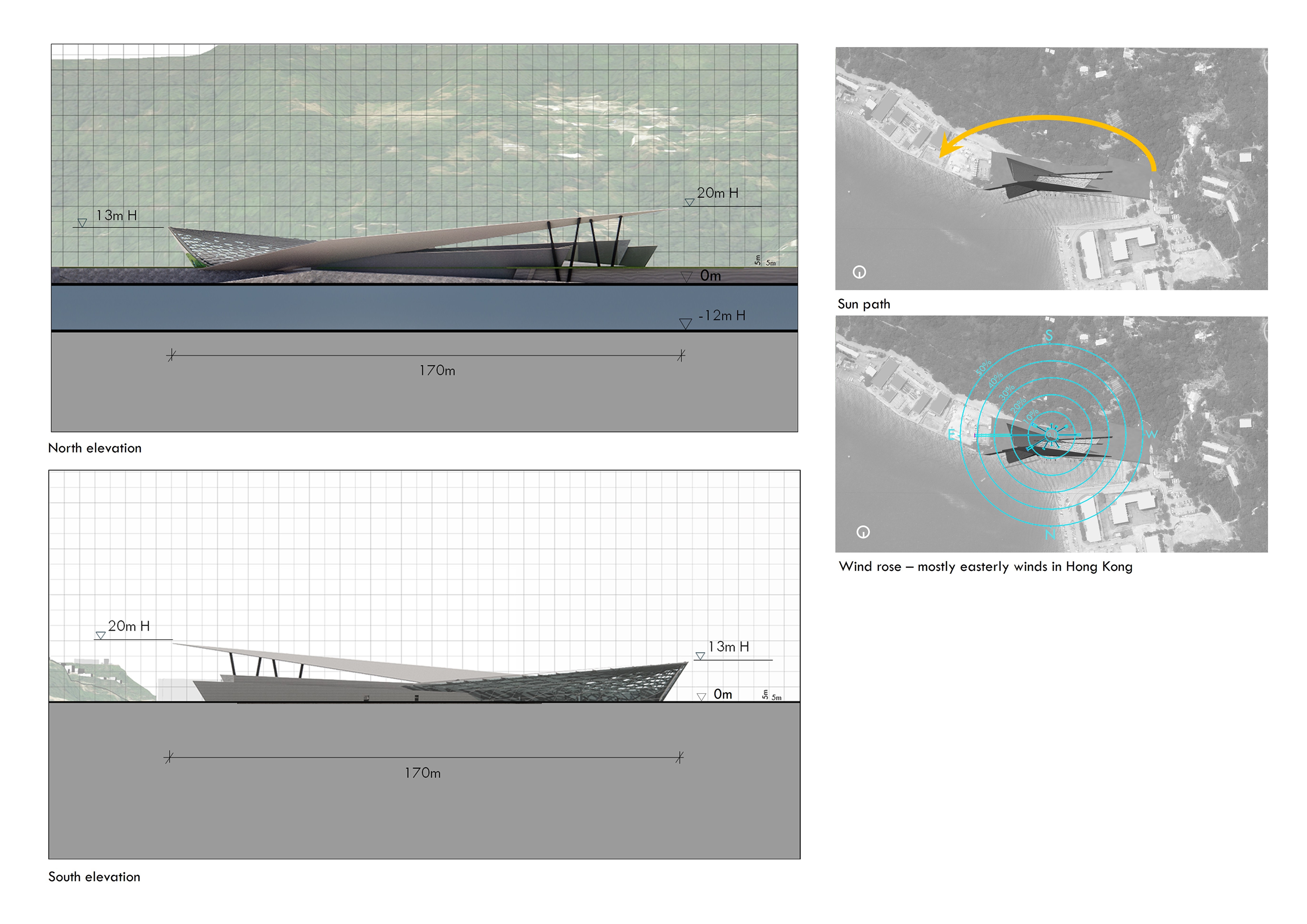Screen dimensions: 1307x924
Task: Click the north arrow icon on Wind rose map
Action: (x=863, y=532)
